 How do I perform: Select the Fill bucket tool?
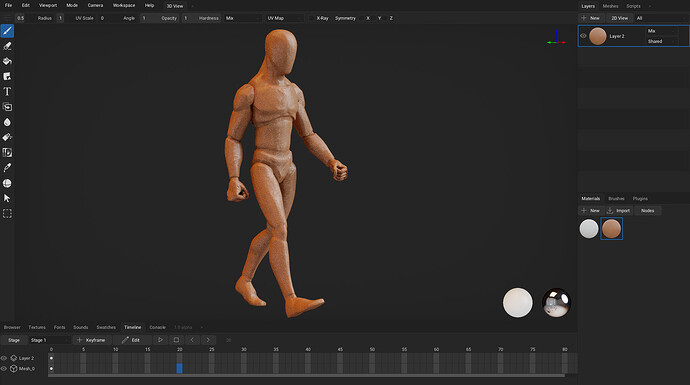pyautogui.click(x=7, y=61)
